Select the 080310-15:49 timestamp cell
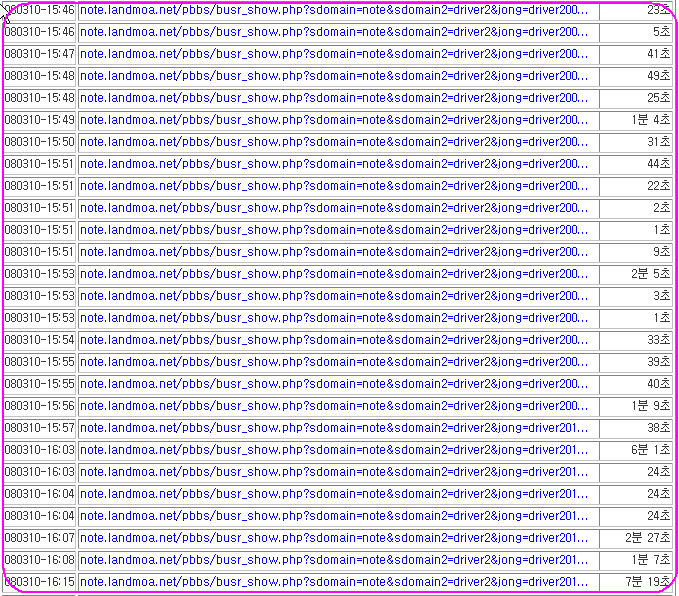The image size is (679, 596). pos(39,120)
